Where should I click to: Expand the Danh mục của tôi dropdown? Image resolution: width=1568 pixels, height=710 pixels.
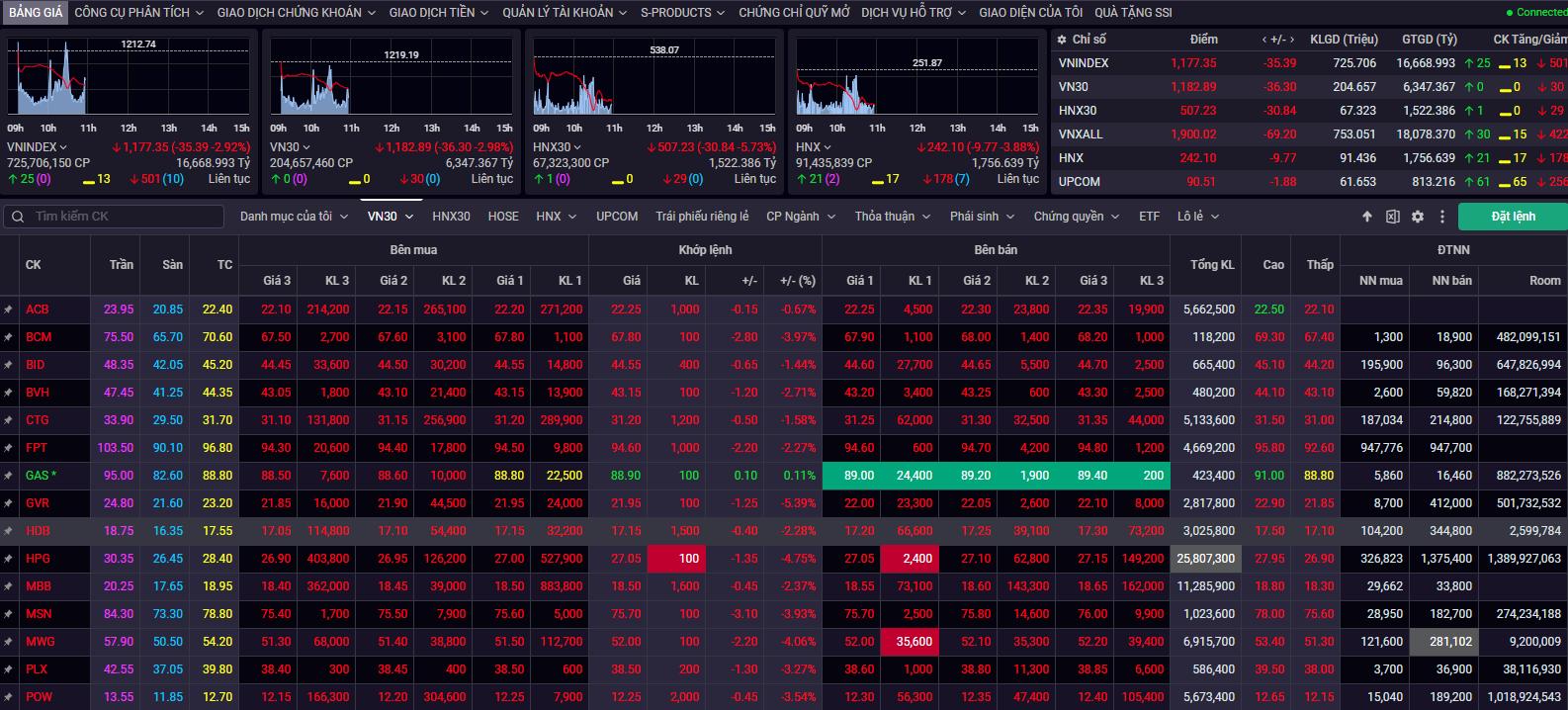click(294, 217)
